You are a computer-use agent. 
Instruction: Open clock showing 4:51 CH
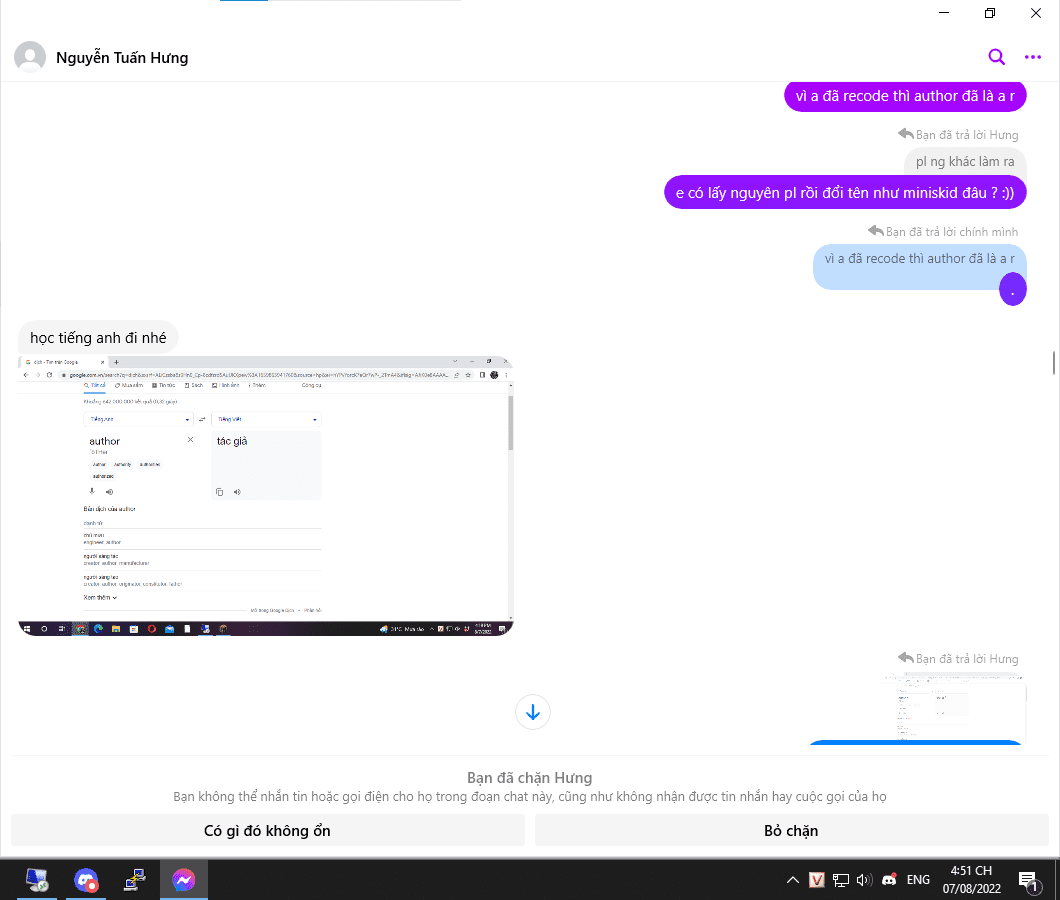click(x=971, y=880)
